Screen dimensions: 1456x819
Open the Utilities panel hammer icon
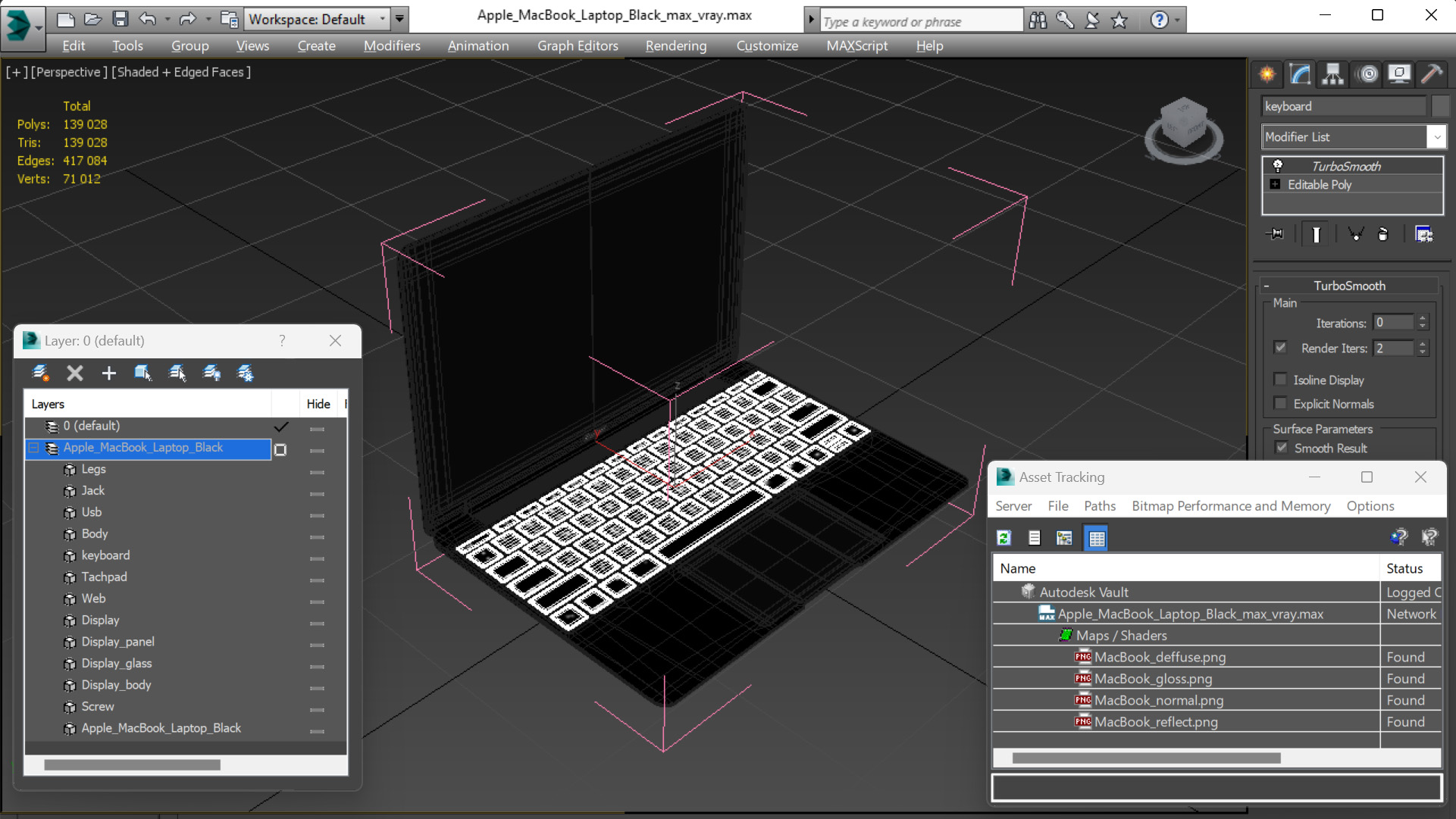(1432, 74)
